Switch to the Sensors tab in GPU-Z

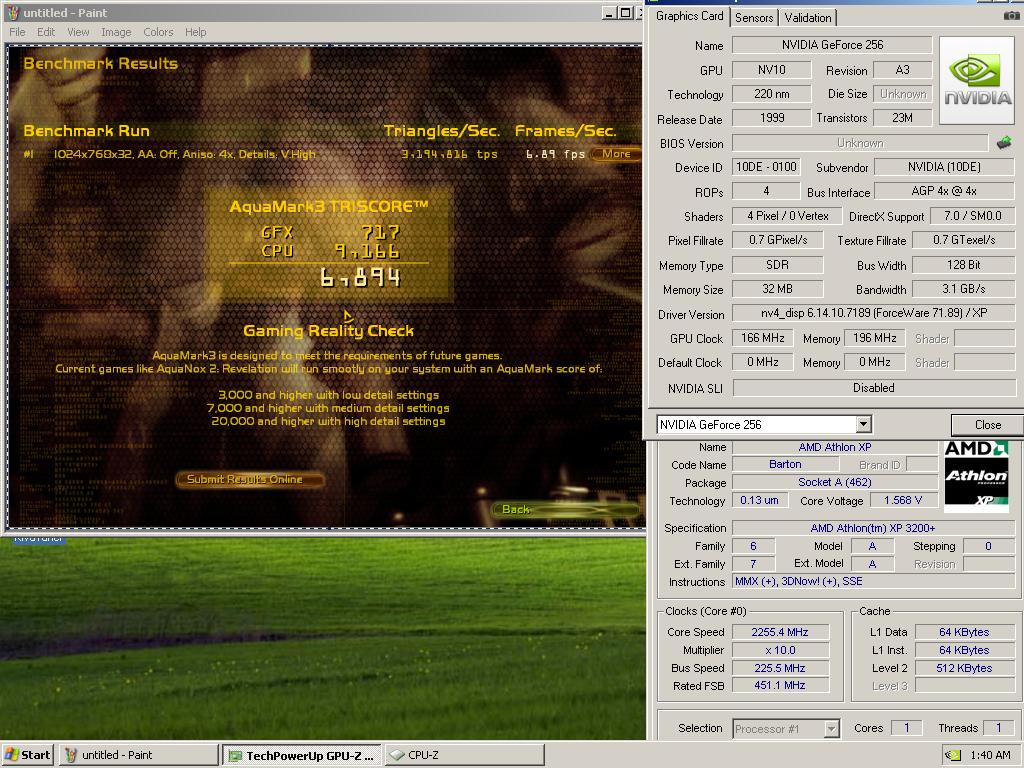(754, 18)
